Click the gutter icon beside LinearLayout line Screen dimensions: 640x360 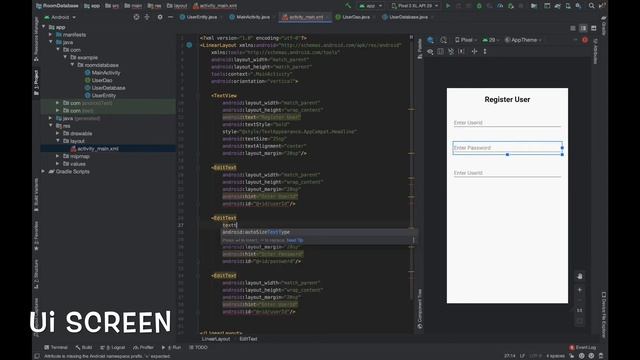tap(189, 45)
